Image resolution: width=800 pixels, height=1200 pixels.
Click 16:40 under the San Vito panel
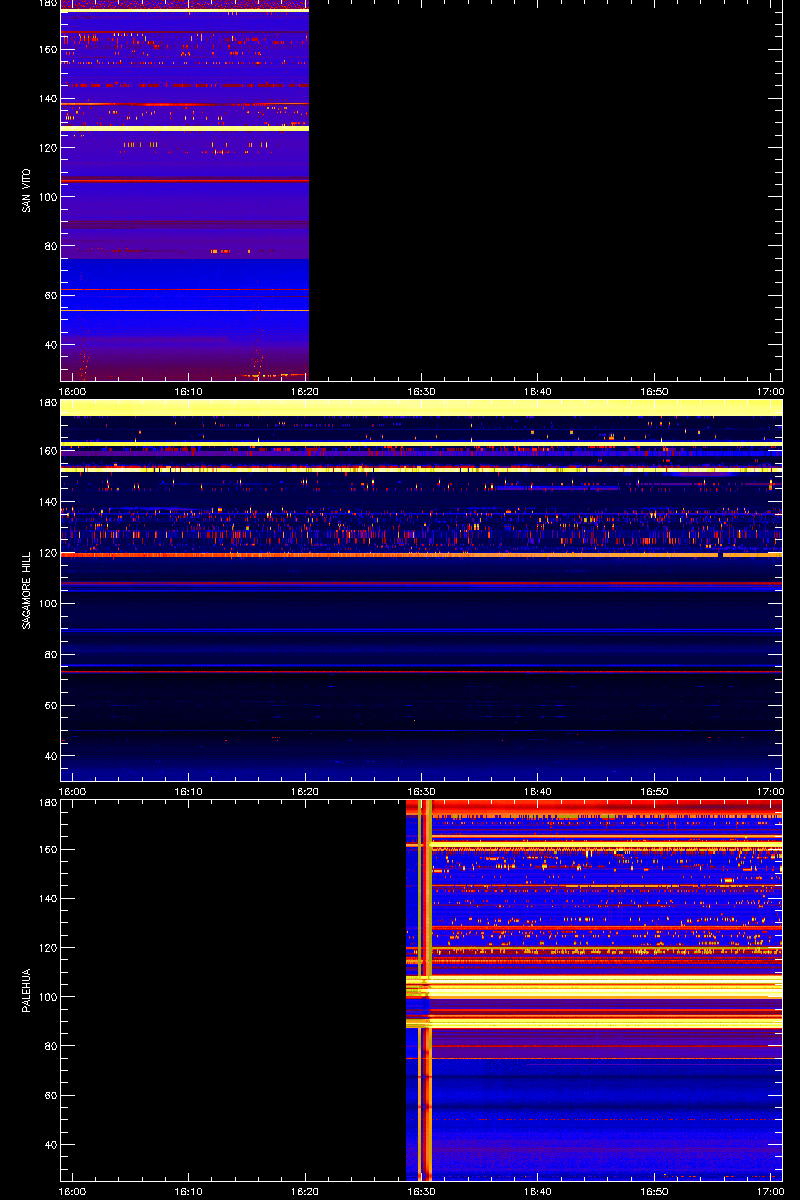538,391
